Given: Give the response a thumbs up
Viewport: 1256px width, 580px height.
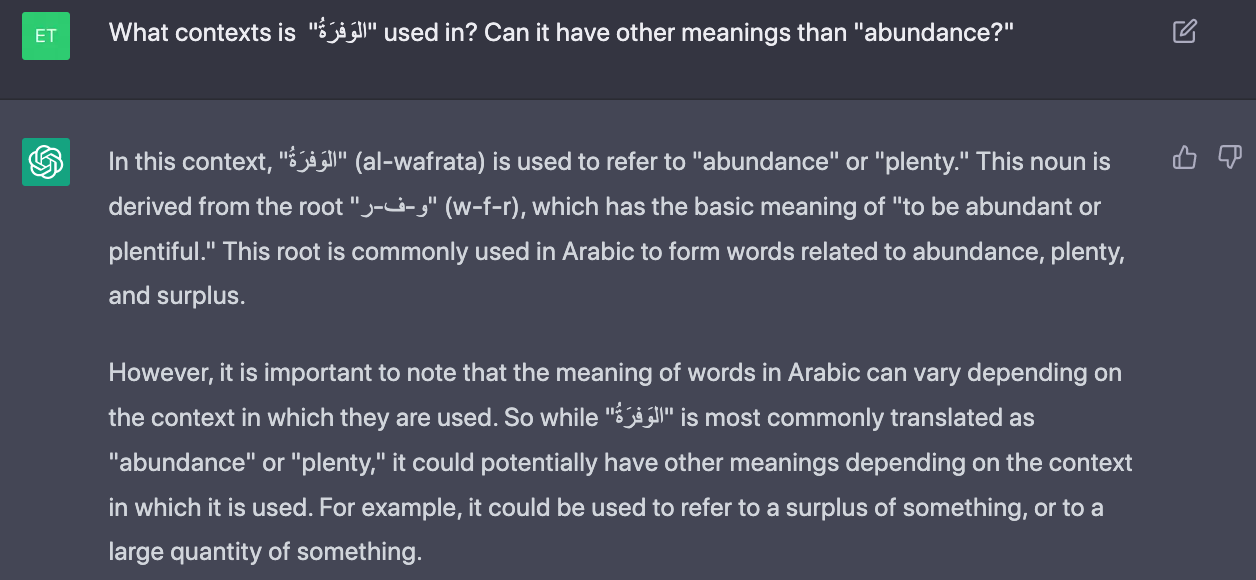Looking at the screenshot, I should pos(1184,158).
